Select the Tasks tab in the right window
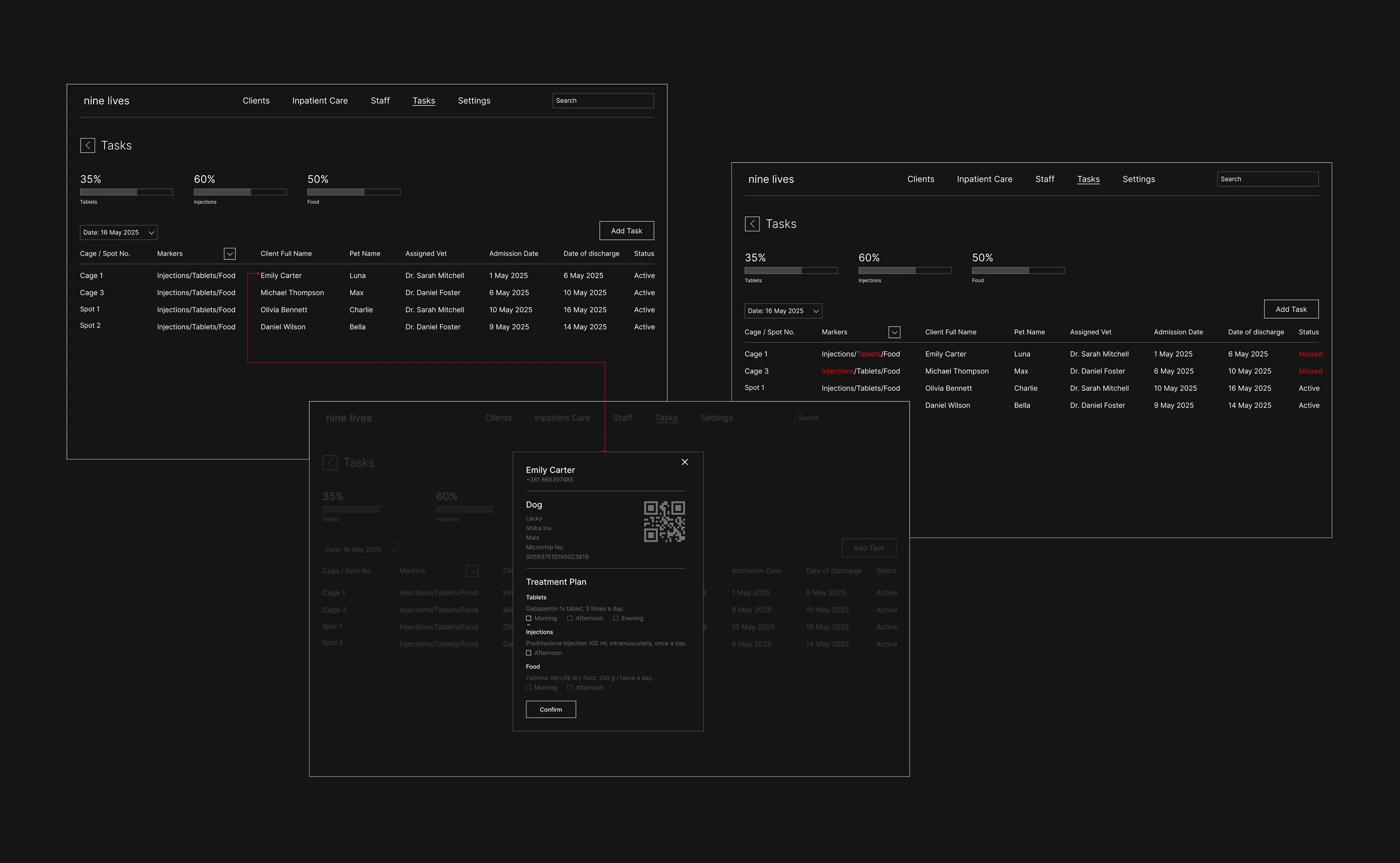The width and height of the screenshot is (1400, 863). point(1089,179)
